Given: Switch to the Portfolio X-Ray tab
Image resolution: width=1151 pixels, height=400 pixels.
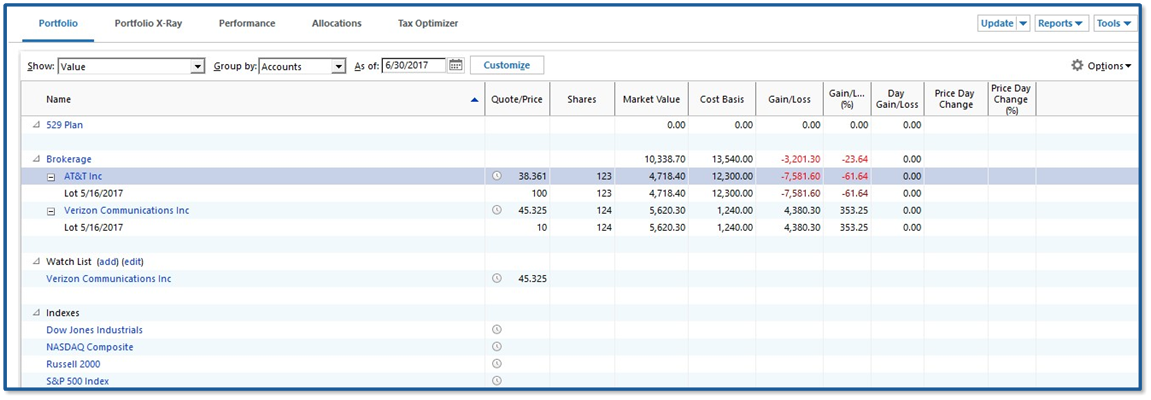Looking at the screenshot, I should 148,23.
